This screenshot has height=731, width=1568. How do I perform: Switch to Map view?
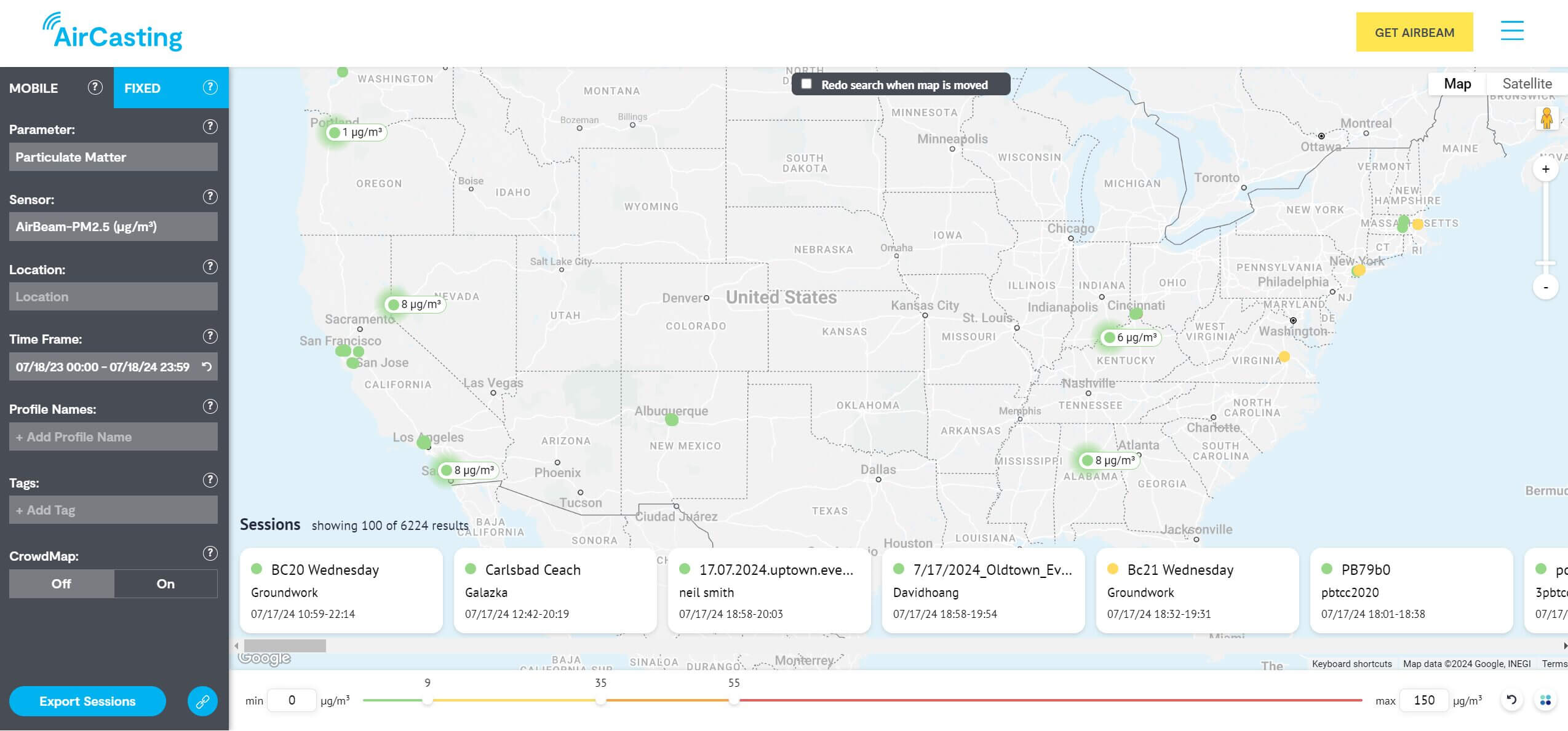point(1457,84)
